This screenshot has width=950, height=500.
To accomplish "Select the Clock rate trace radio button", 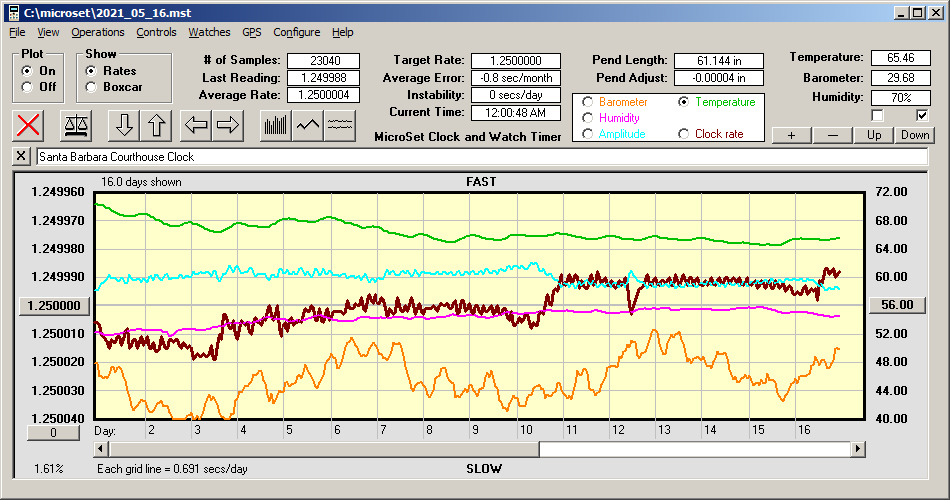I will (x=683, y=134).
